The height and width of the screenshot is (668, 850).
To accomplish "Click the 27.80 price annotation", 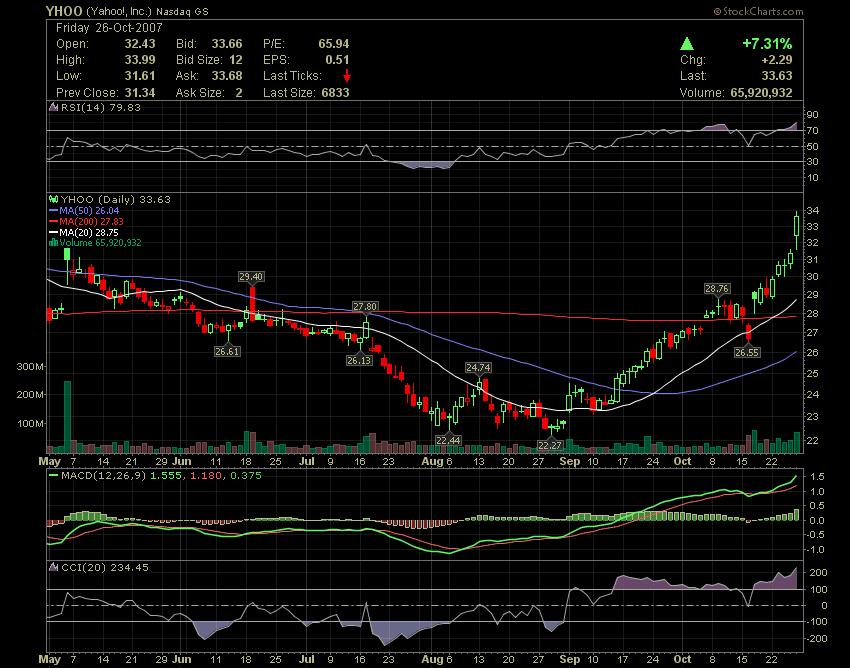I will click(x=365, y=306).
